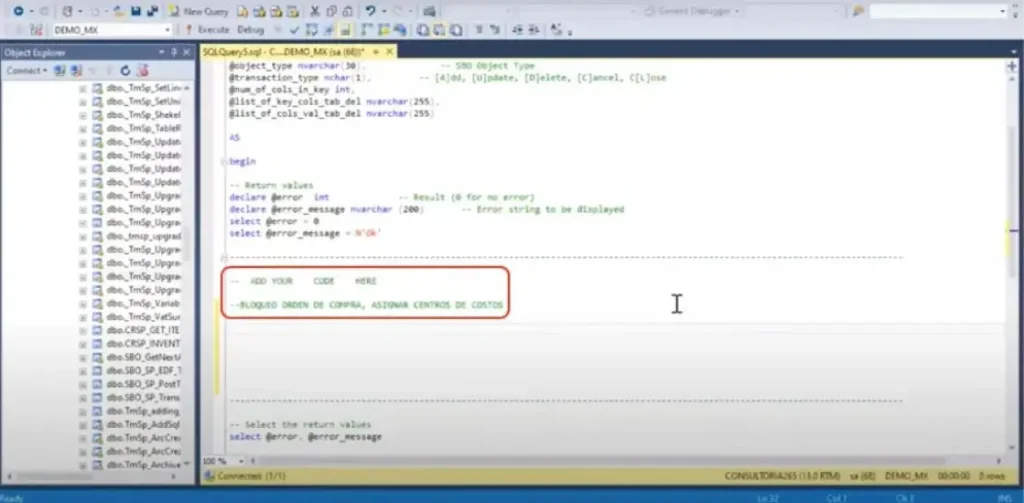Click the split editor plus handle

coord(1012,66)
